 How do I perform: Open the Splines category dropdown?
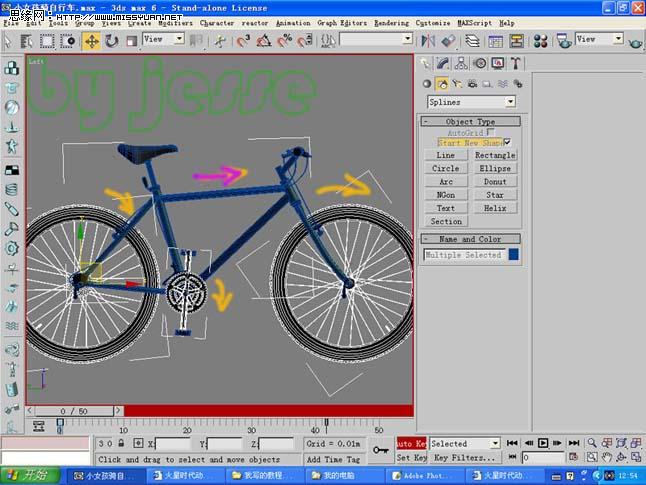pos(510,102)
